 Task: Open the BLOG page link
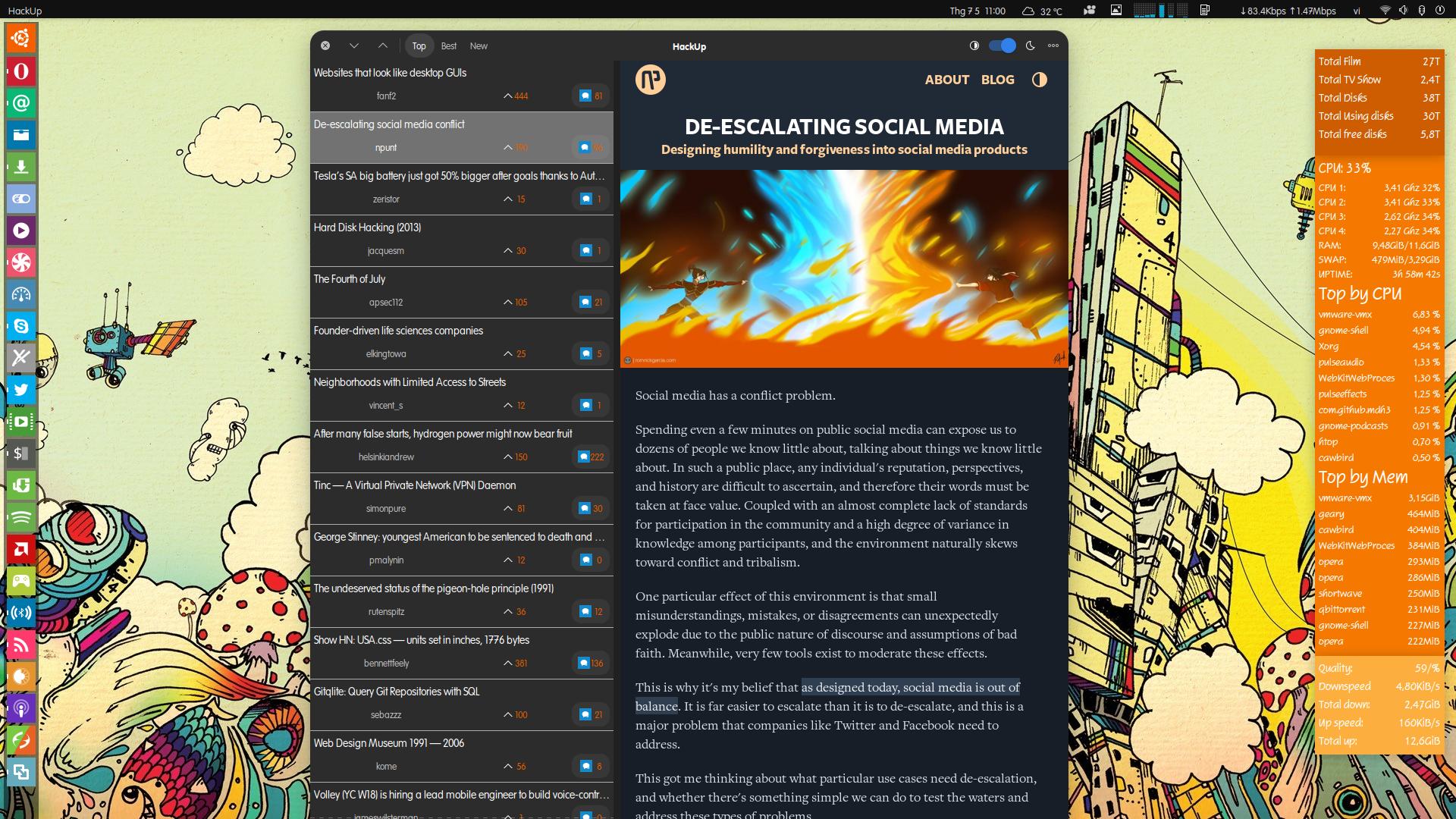point(998,80)
